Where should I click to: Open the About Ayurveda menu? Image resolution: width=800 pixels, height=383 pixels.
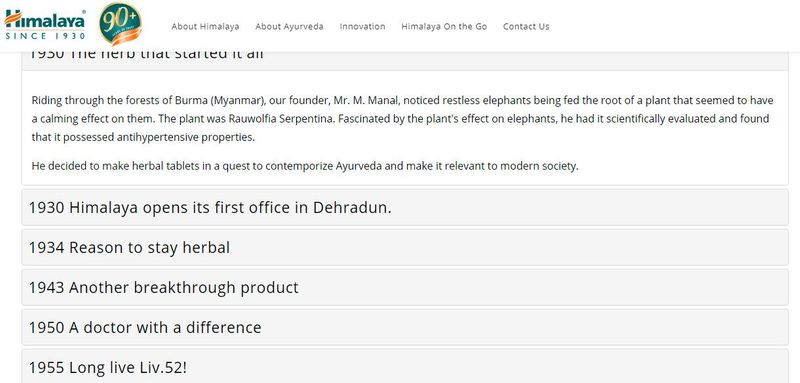(289, 27)
